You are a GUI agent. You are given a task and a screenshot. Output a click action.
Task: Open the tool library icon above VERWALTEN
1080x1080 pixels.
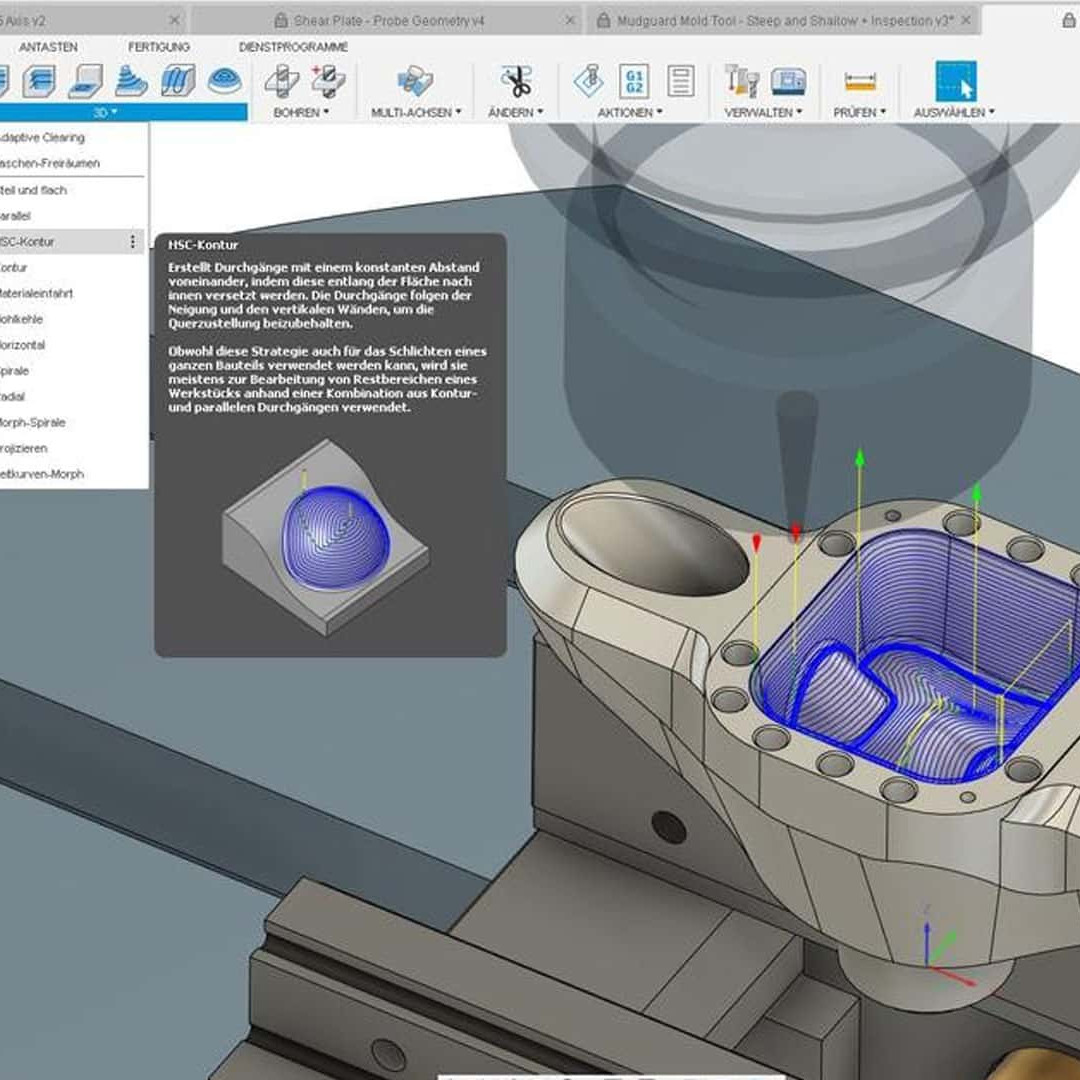pos(743,81)
